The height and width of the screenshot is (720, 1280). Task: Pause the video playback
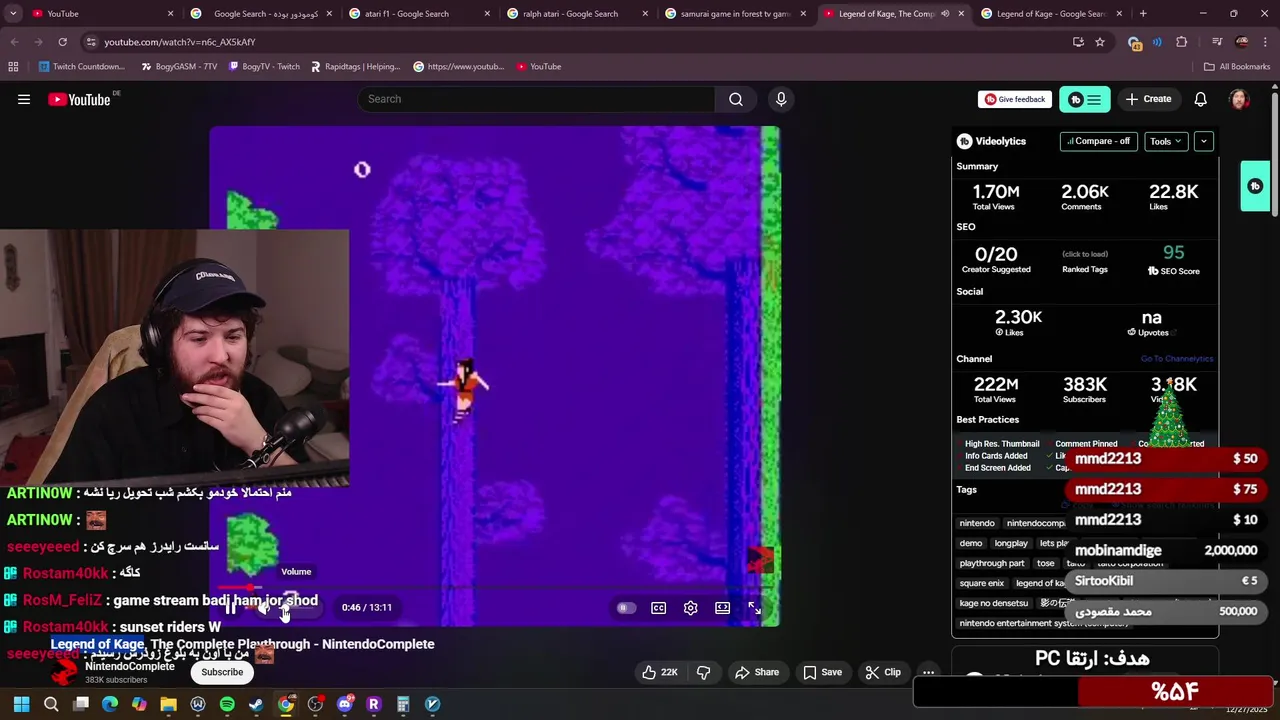[x=231, y=607]
